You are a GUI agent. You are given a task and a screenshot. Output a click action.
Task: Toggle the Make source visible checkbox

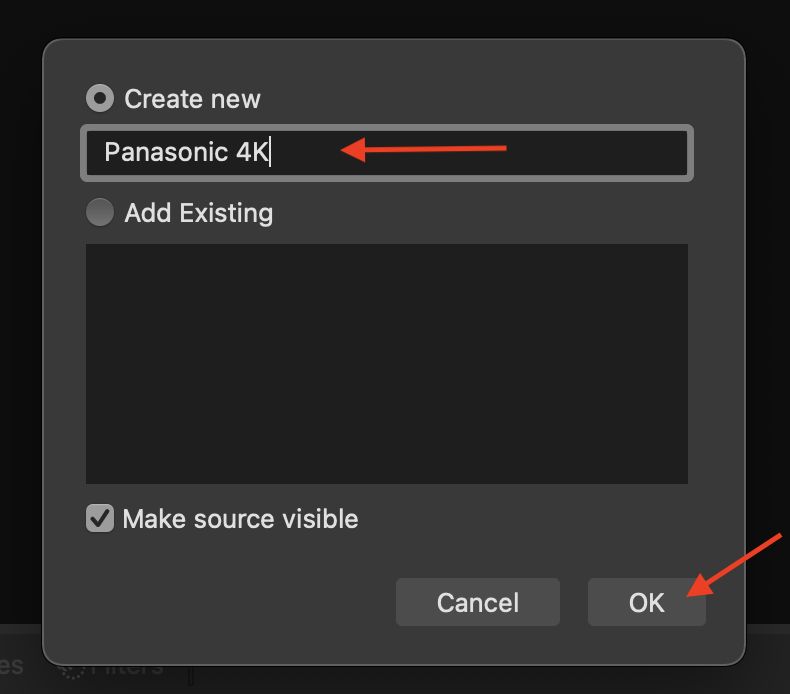pyautogui.click(x=100, y=519)
